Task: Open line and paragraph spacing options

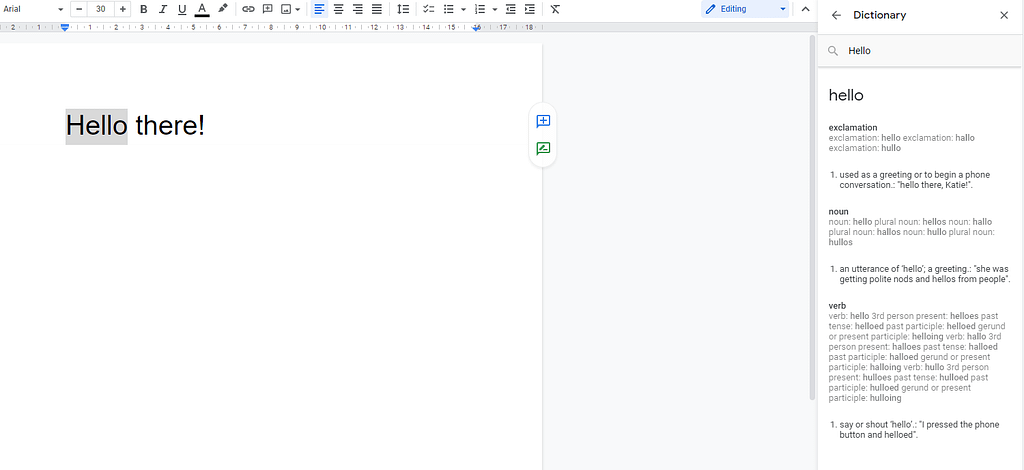Action: (x=403, y=9)
